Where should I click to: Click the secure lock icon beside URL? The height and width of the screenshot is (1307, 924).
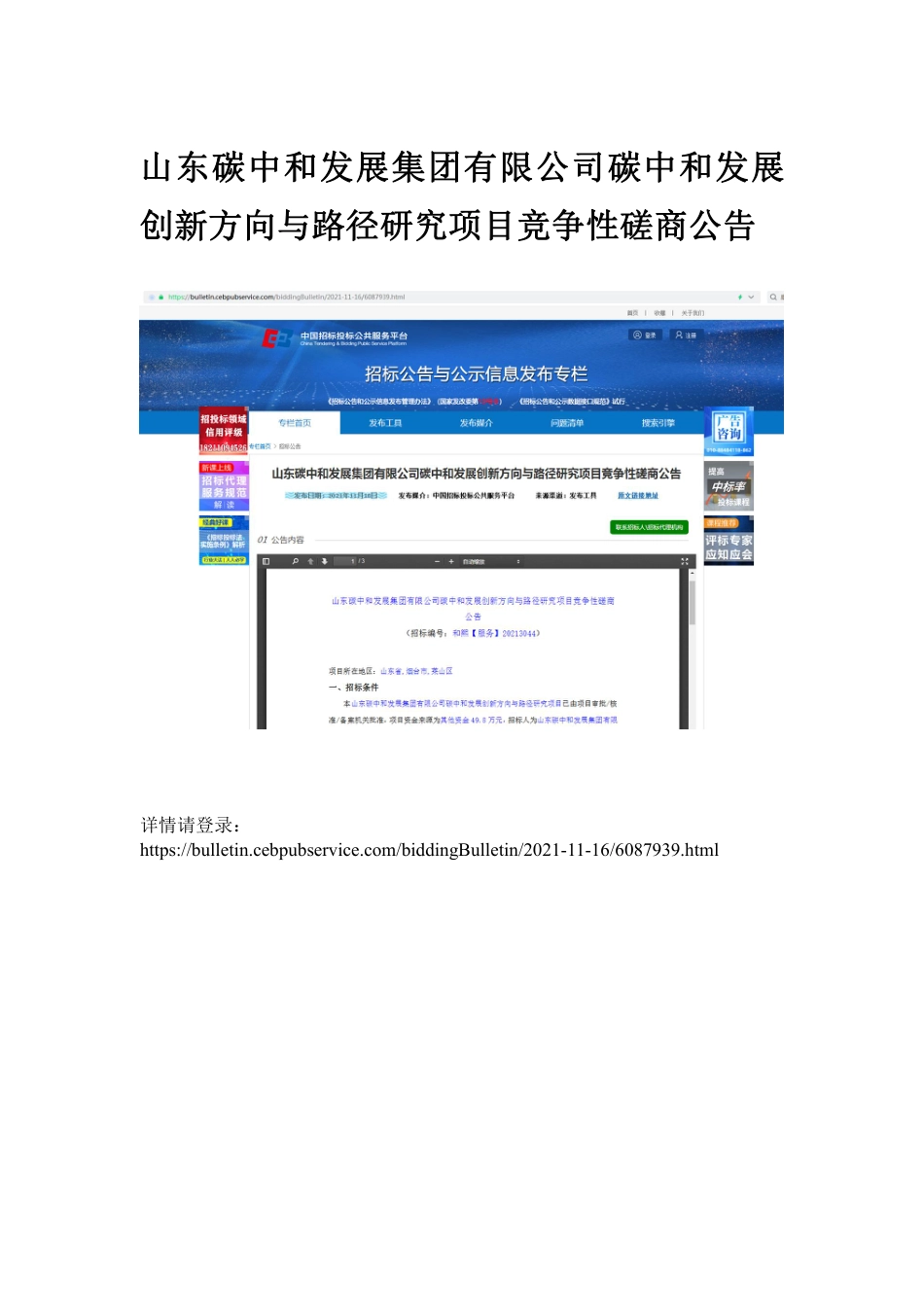pos(161,297)
